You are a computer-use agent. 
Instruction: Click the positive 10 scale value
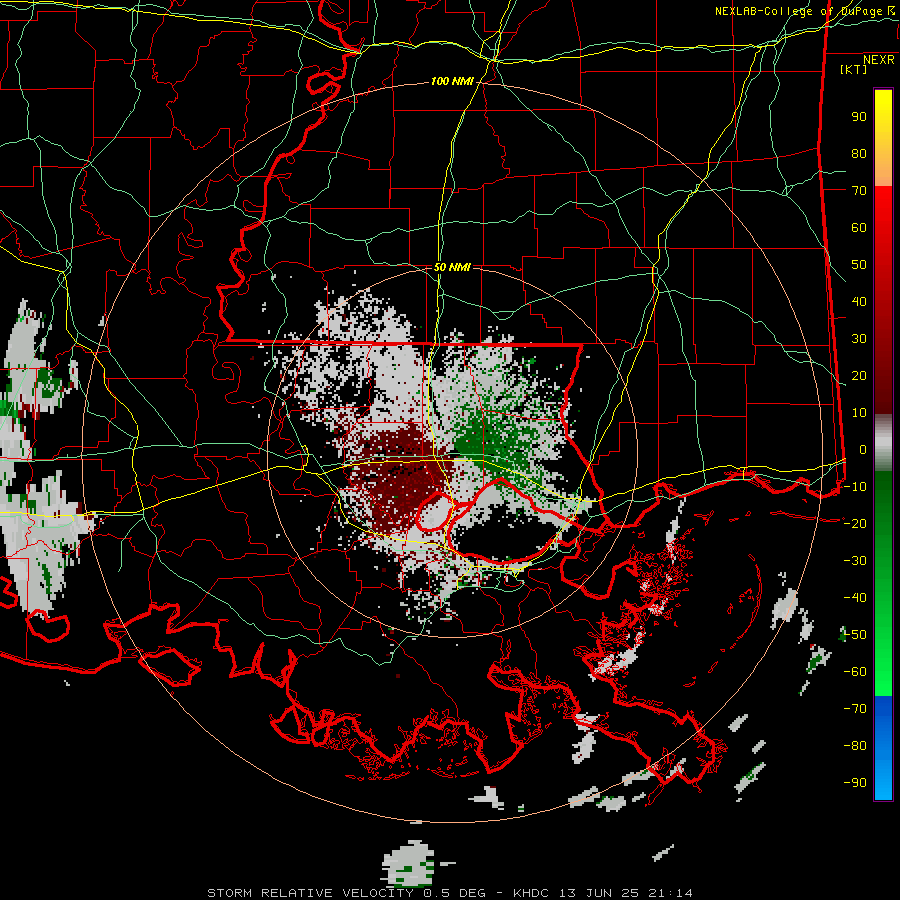(859, 413)
